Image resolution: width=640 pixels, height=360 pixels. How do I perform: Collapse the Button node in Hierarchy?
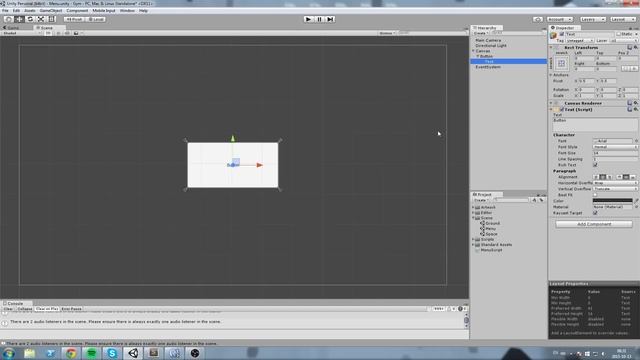(x=478, y=56)
